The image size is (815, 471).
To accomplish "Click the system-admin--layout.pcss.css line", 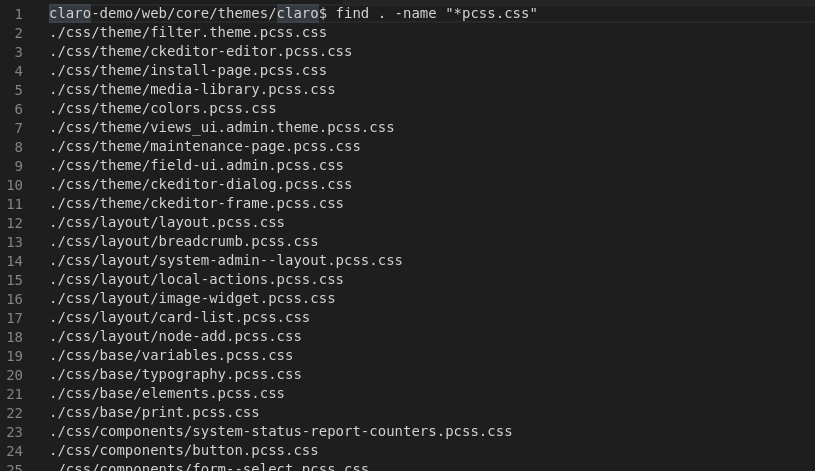I will pyautogui.click(x=225, y=260).
